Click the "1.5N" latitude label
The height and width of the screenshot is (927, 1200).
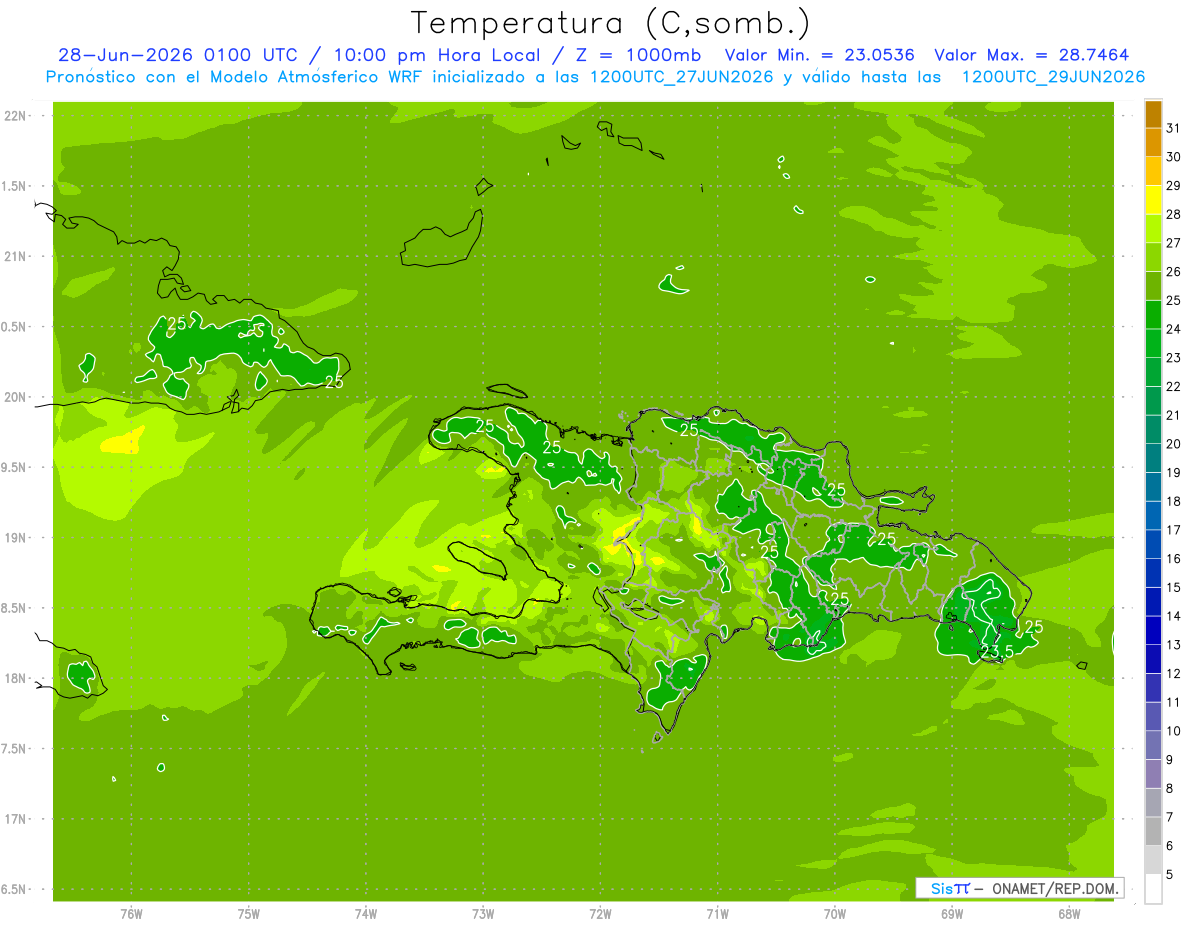click(x=16, y=186)
